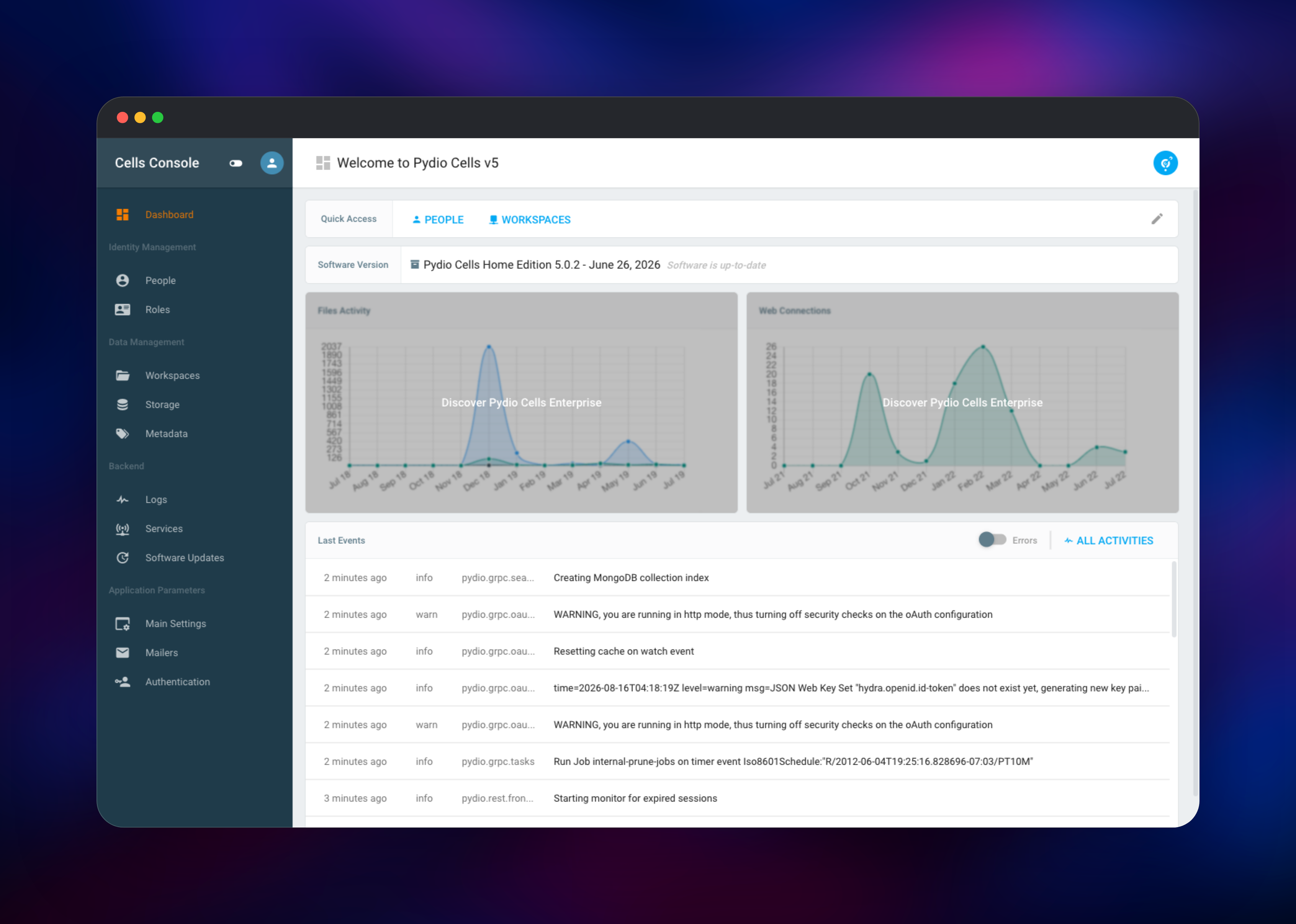Select Starting monitor for expired sessions event
The height and width of the screenshot is (924, 1296).
point(737,798)
